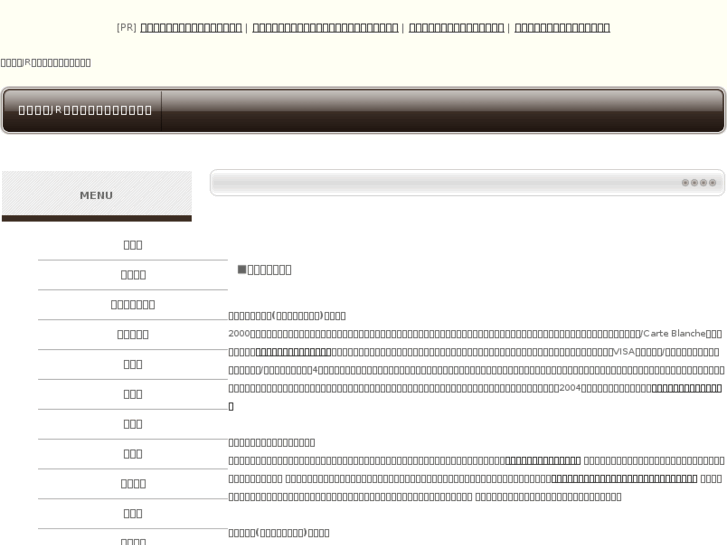Select the seventh menu item below MENU

133,424
